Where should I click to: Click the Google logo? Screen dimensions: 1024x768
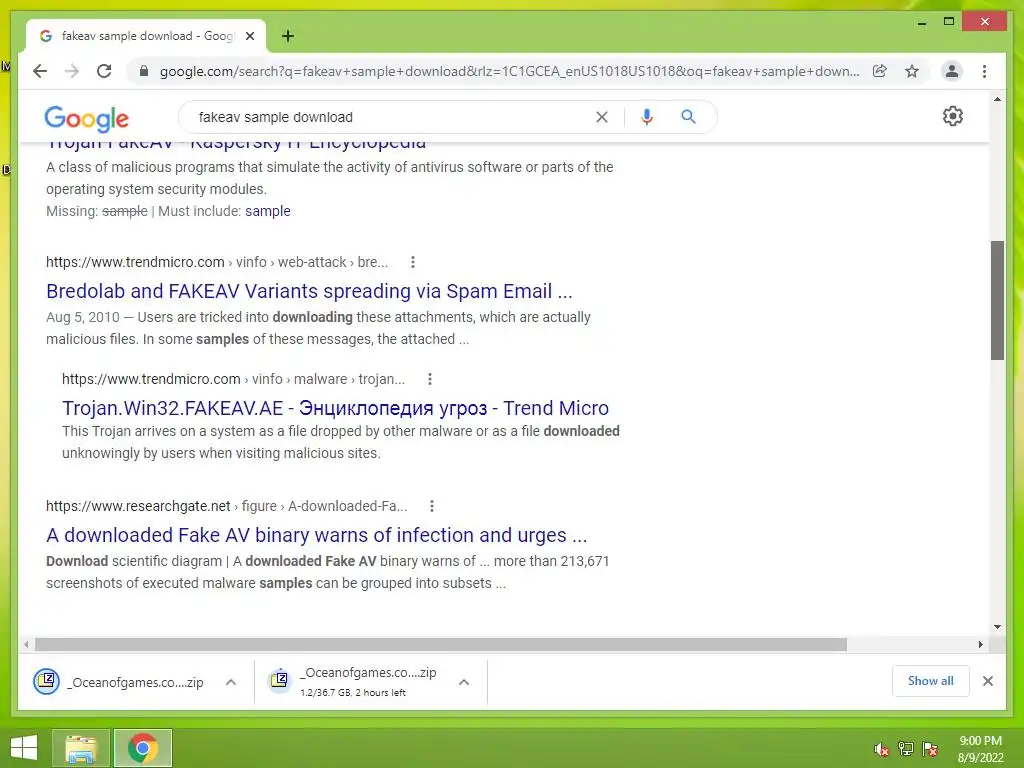coord(86,118)
